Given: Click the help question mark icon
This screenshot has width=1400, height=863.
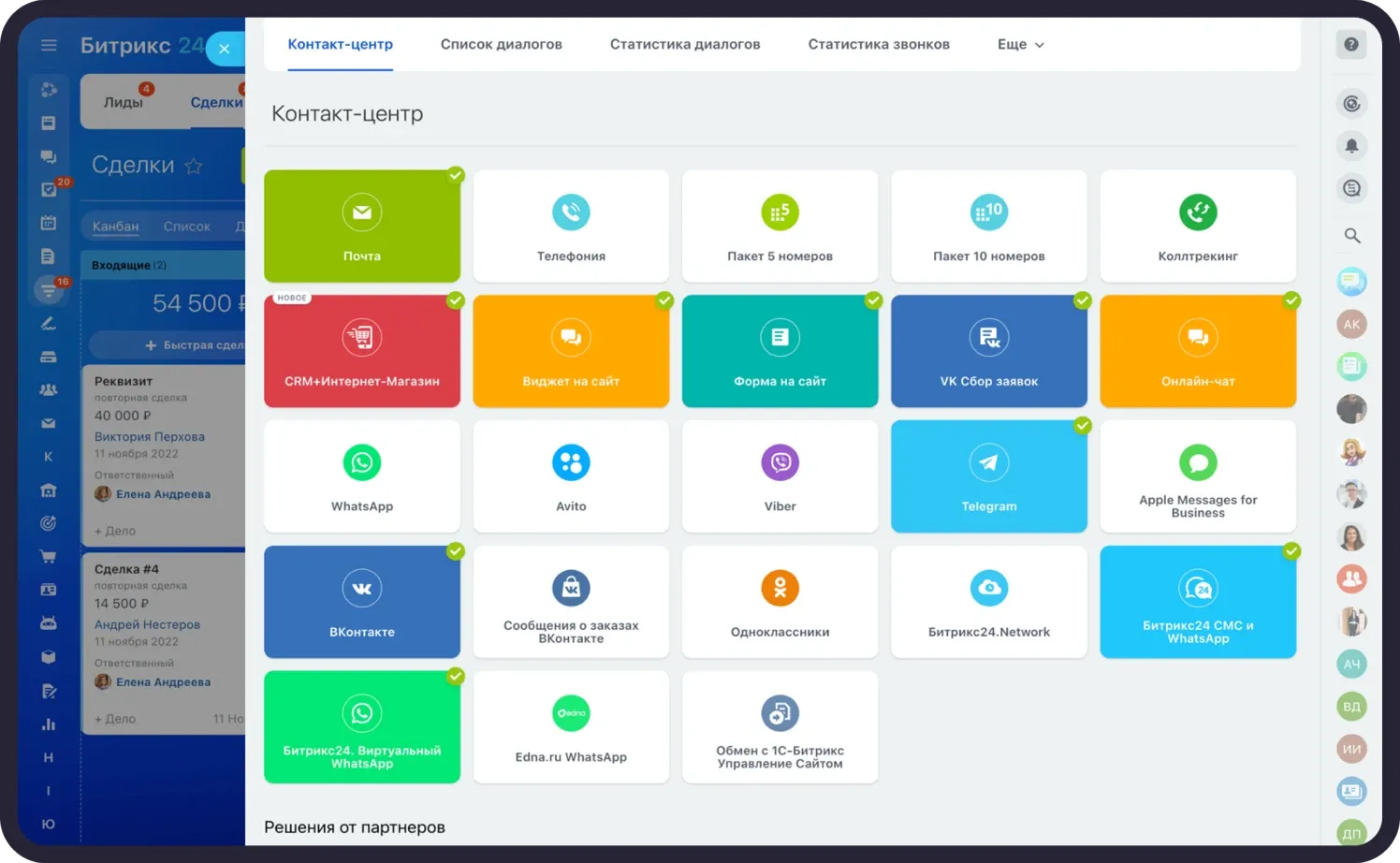Looking at the screenshot, I should pyautogui.click(x=1351, y=44).
